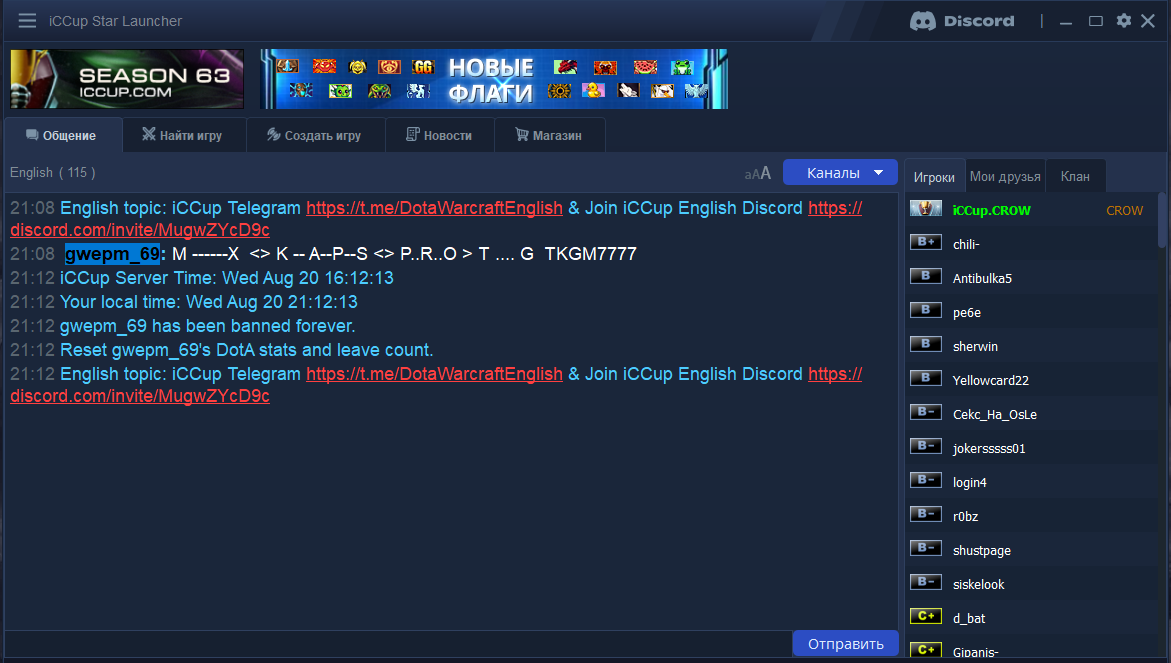Select player login4
1171x663 pixels.
click(1033, 482)
